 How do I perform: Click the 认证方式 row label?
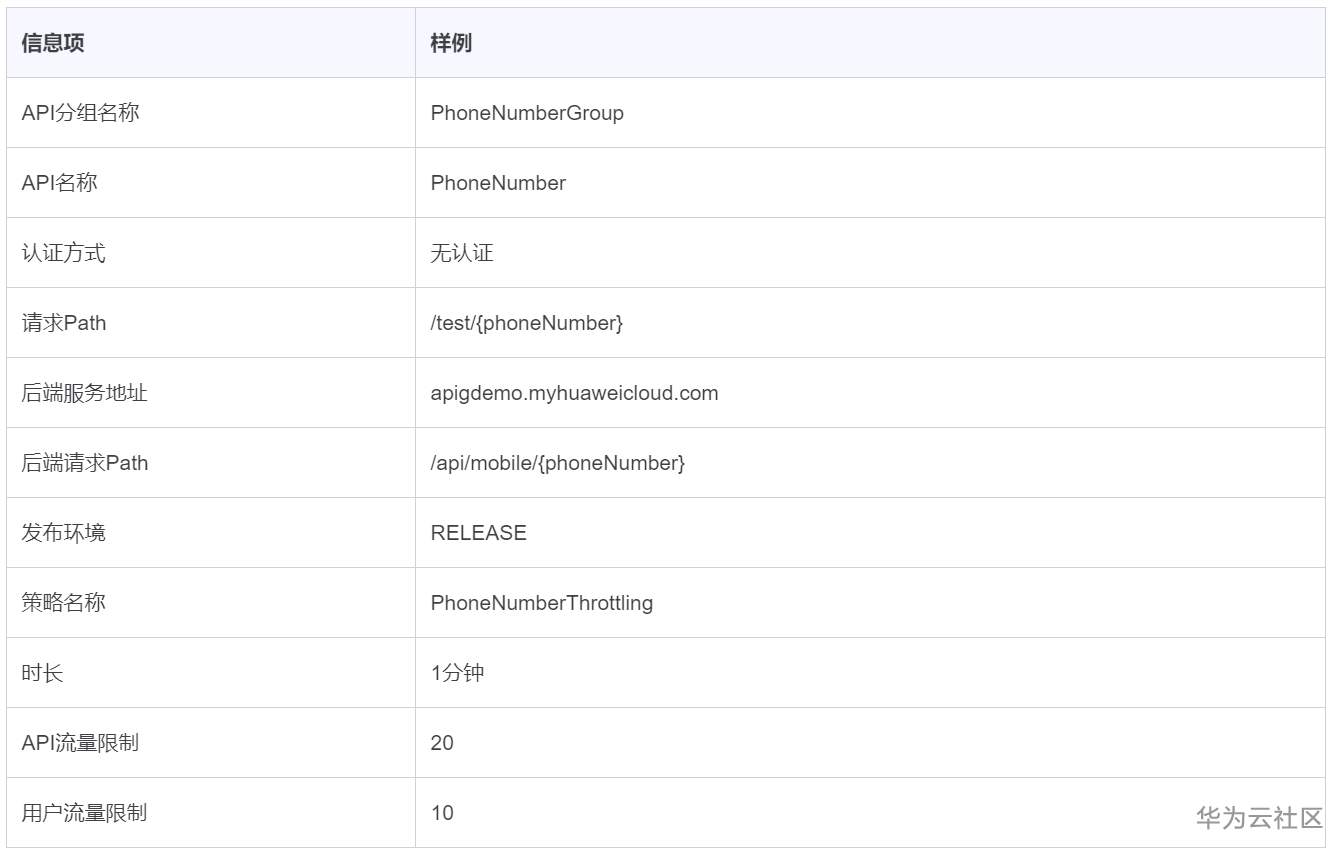tap(63, 253)
